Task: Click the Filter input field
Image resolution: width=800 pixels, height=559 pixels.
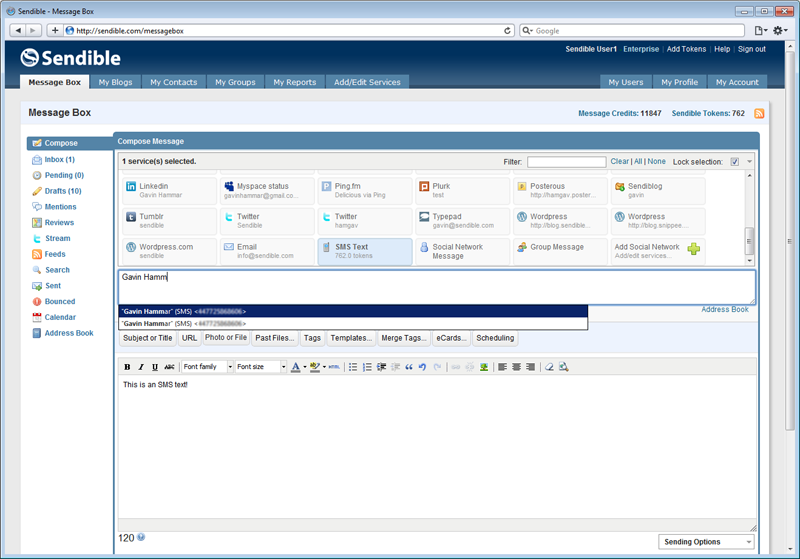Action: 566,162
